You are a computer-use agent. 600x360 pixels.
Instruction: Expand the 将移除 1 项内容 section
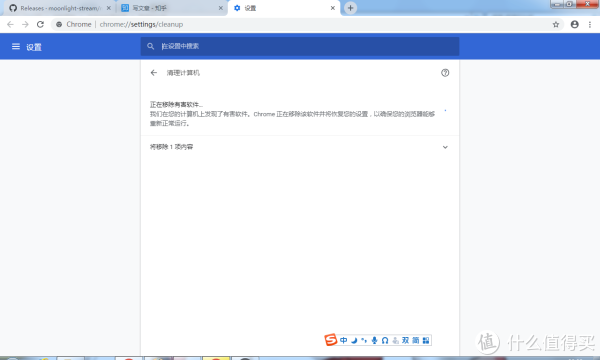tap(300, 147)
